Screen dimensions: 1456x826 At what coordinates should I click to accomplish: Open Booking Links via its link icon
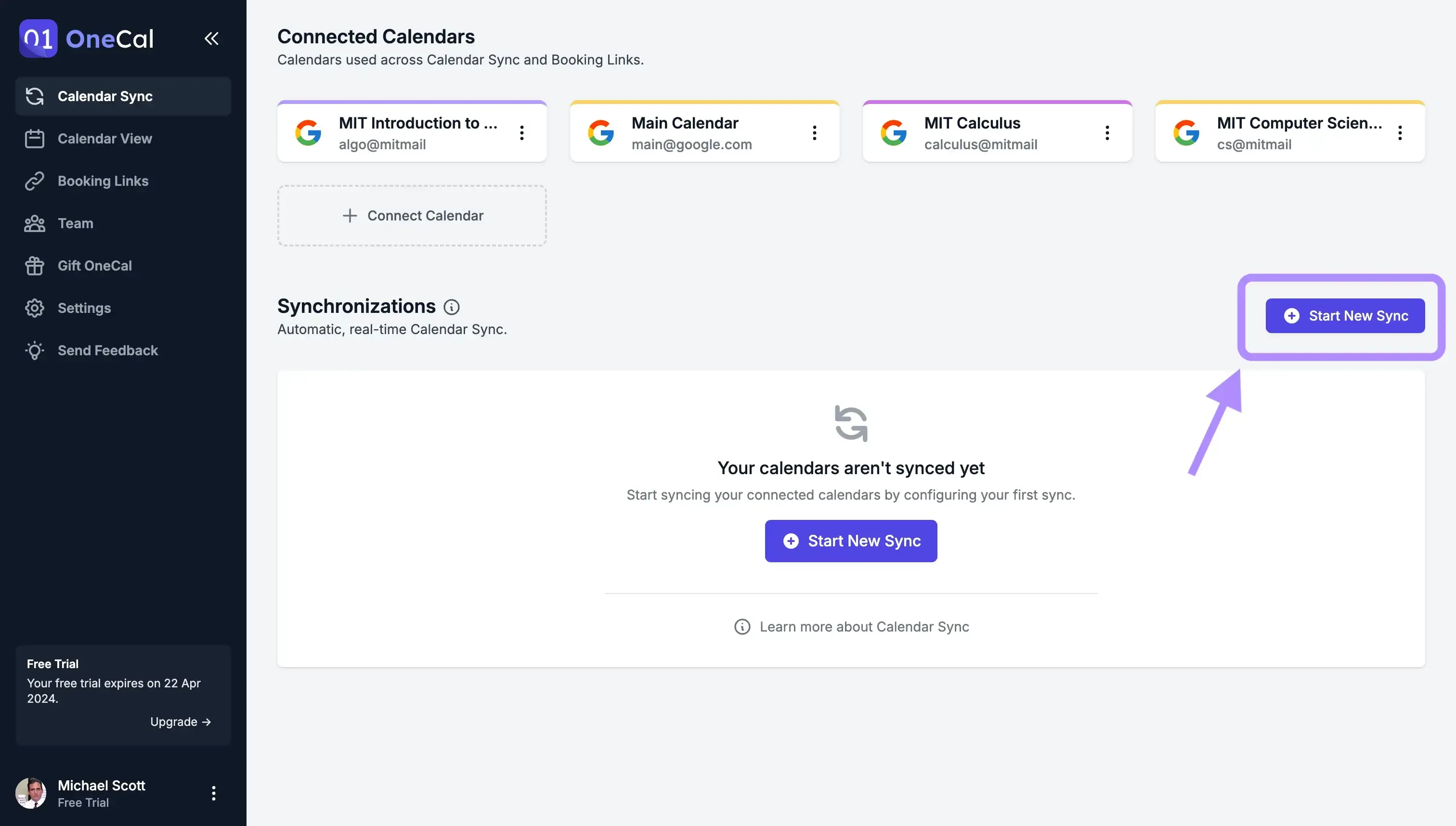[x=35, y=181]
